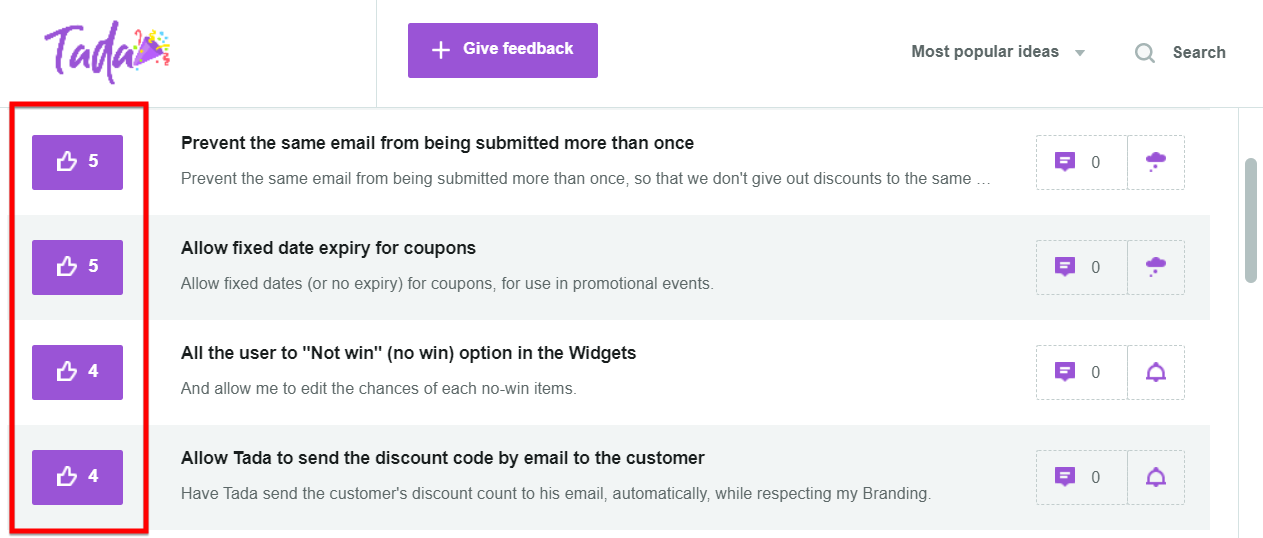Click the Give feedback button
The width and height of the screenshot is (1263, 538).
502,50
